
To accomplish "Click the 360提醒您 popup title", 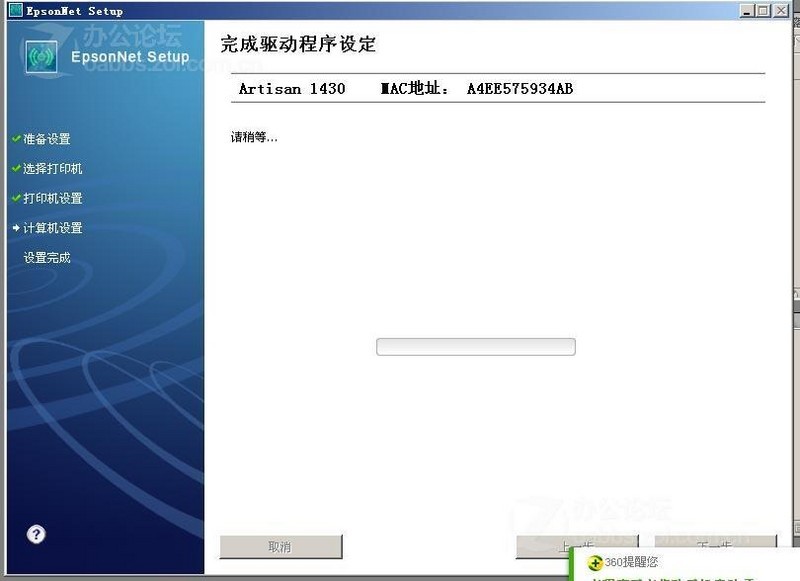I will (x=631, y=562).
